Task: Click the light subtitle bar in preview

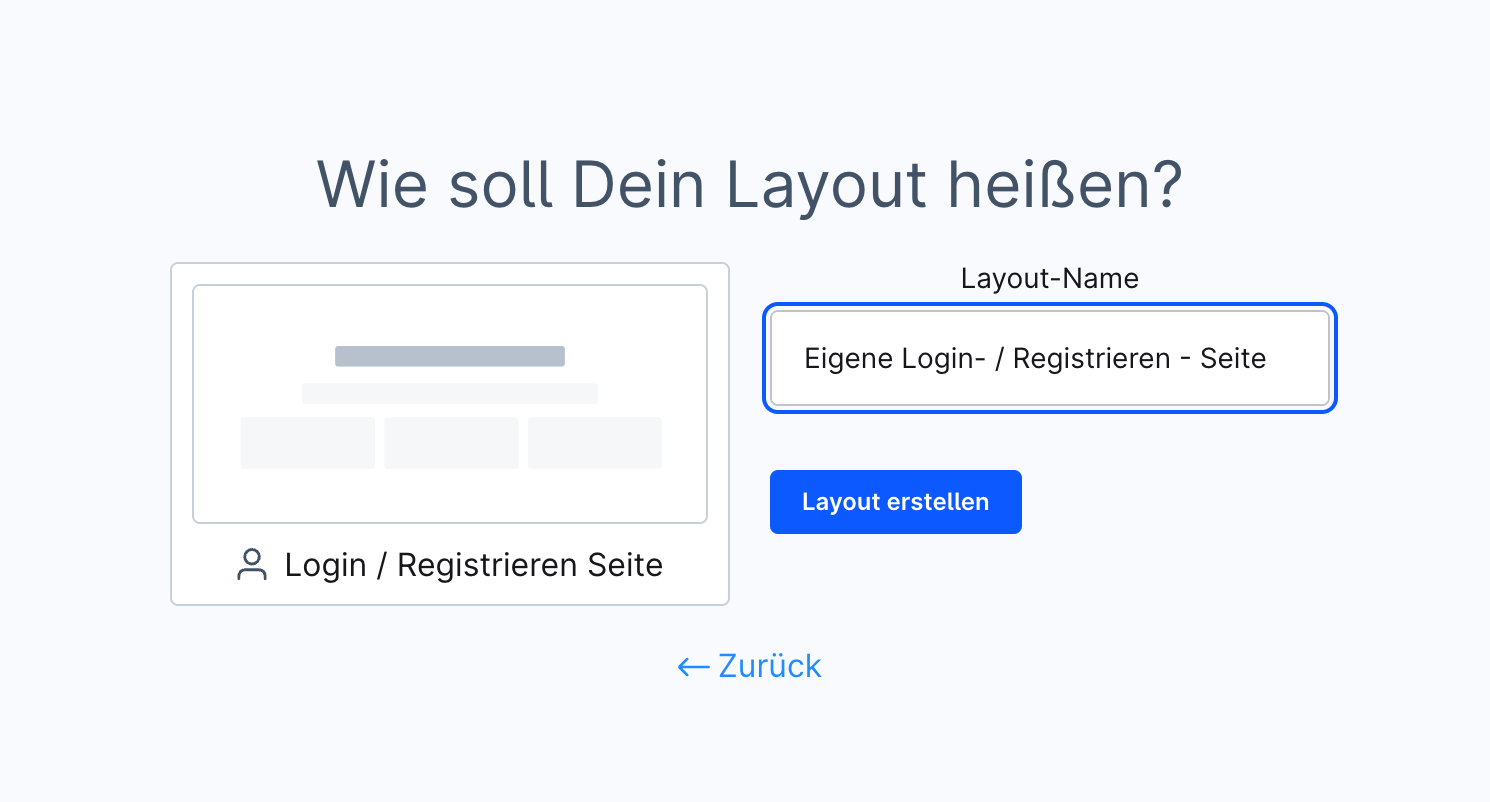Action: tap(450, 393)
